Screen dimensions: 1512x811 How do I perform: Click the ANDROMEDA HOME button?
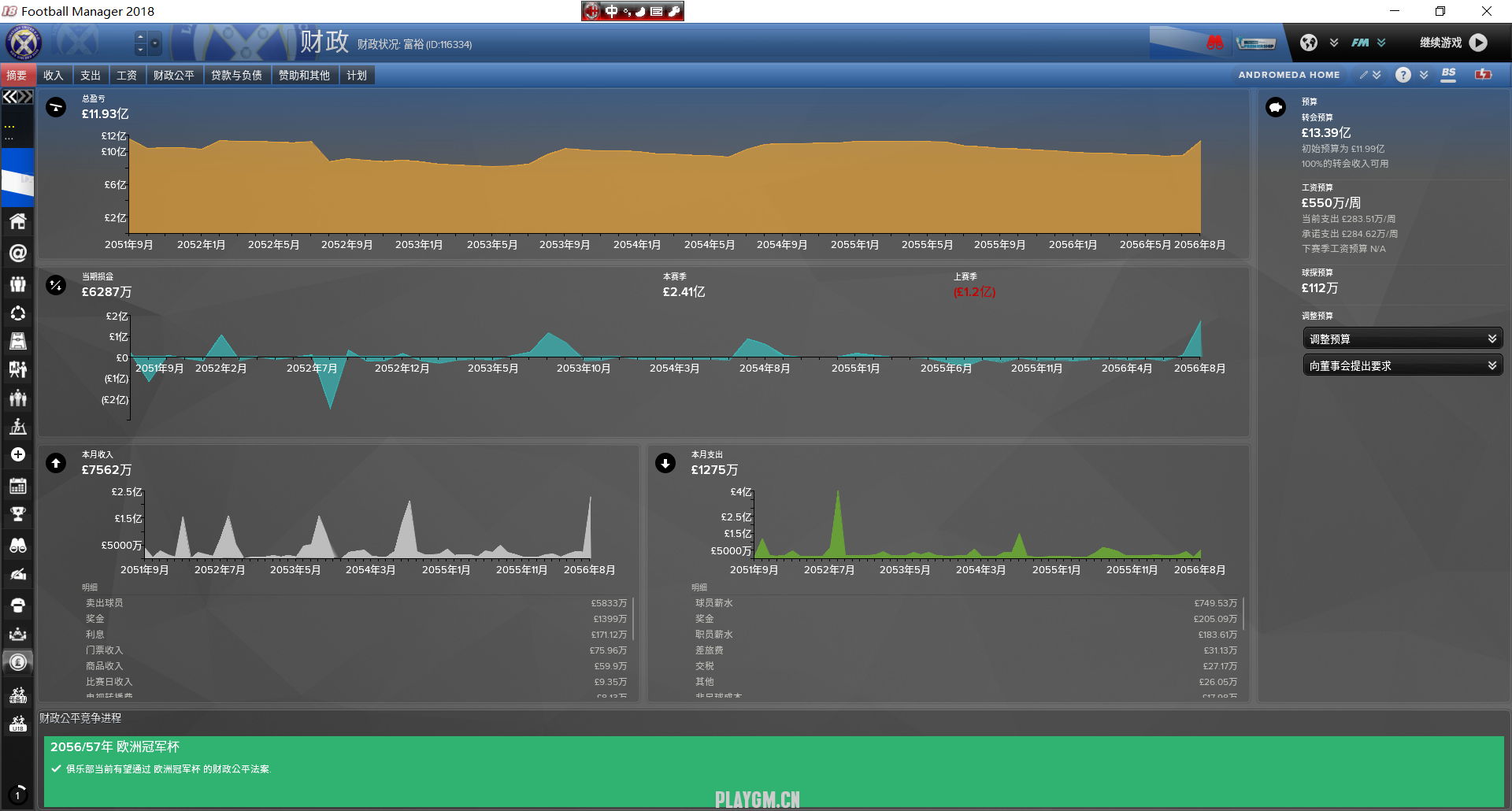(x=1288, y=75)
